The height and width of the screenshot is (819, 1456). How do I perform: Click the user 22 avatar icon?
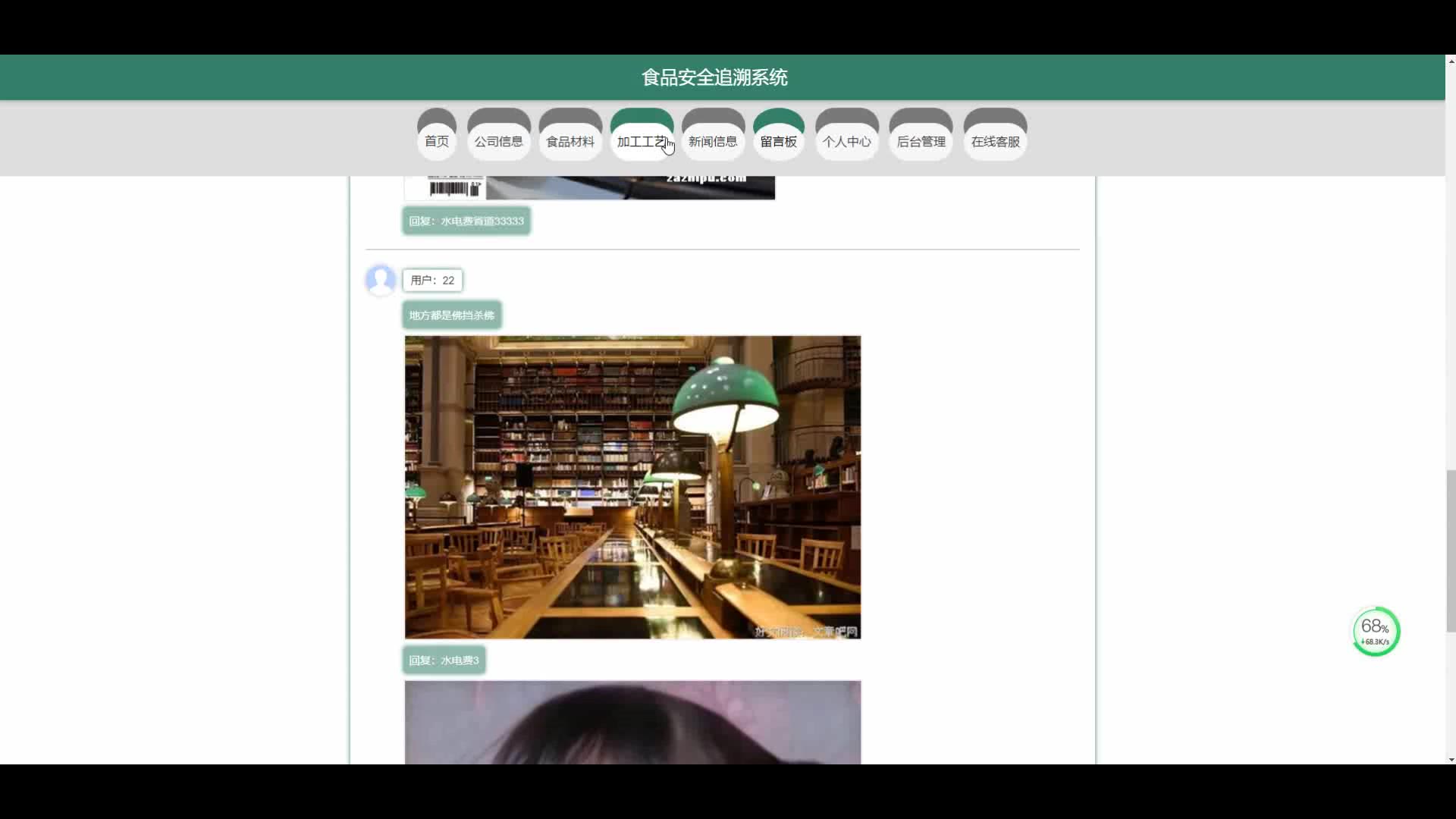(x=381, y=280)
